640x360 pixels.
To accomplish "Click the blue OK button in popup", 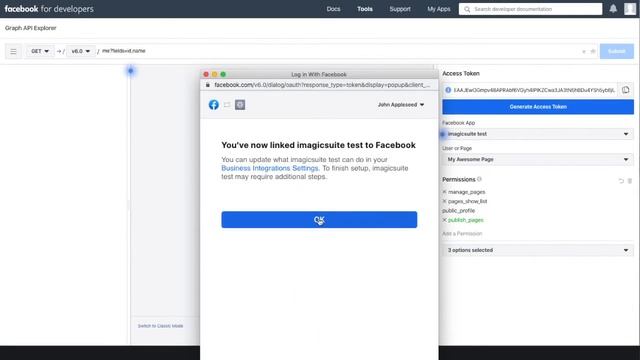I will click(x=319, y=220).
